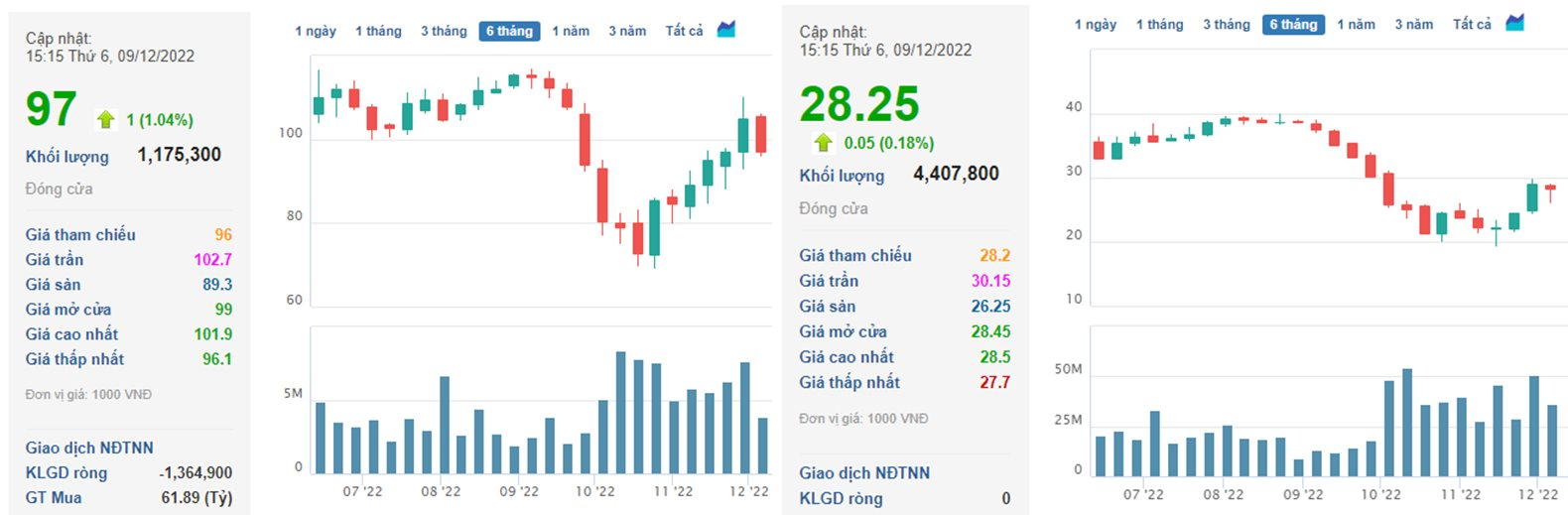Click lowest price value 27.7

pyautogui.click(x=995, y=383)
